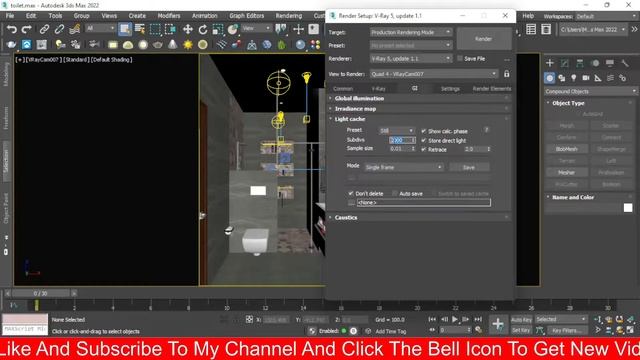Open the Create tab in the command panel
The image size is (640, 360).
(550, 63)
